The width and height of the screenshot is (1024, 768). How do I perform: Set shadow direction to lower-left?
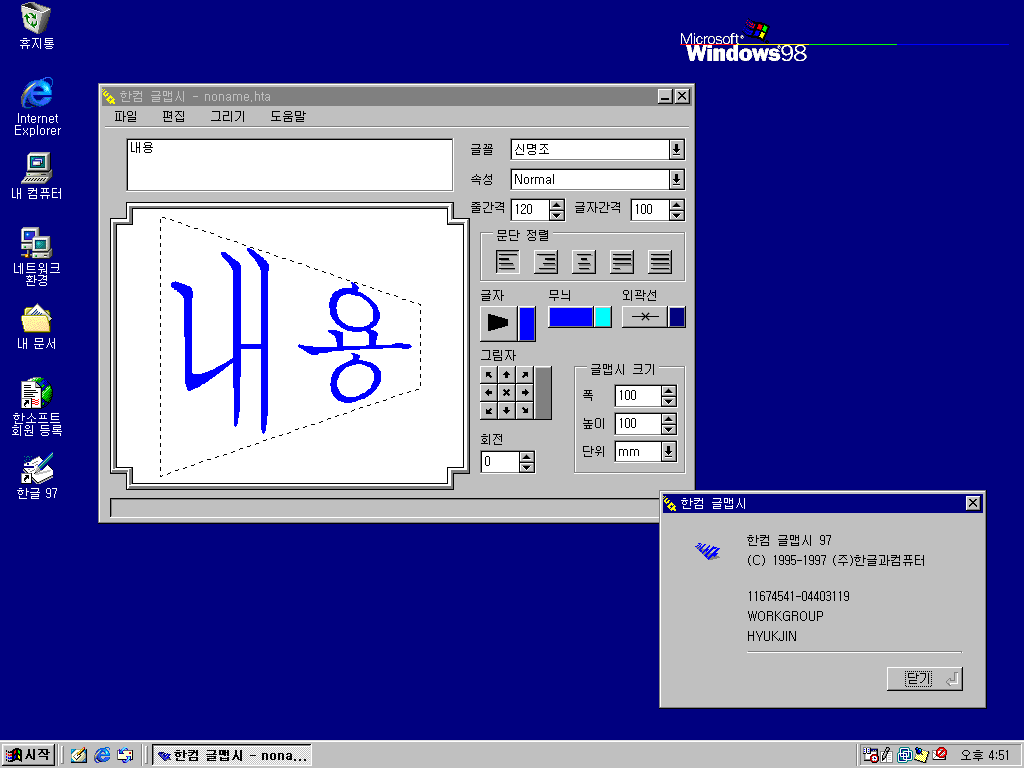click(488, 410)
